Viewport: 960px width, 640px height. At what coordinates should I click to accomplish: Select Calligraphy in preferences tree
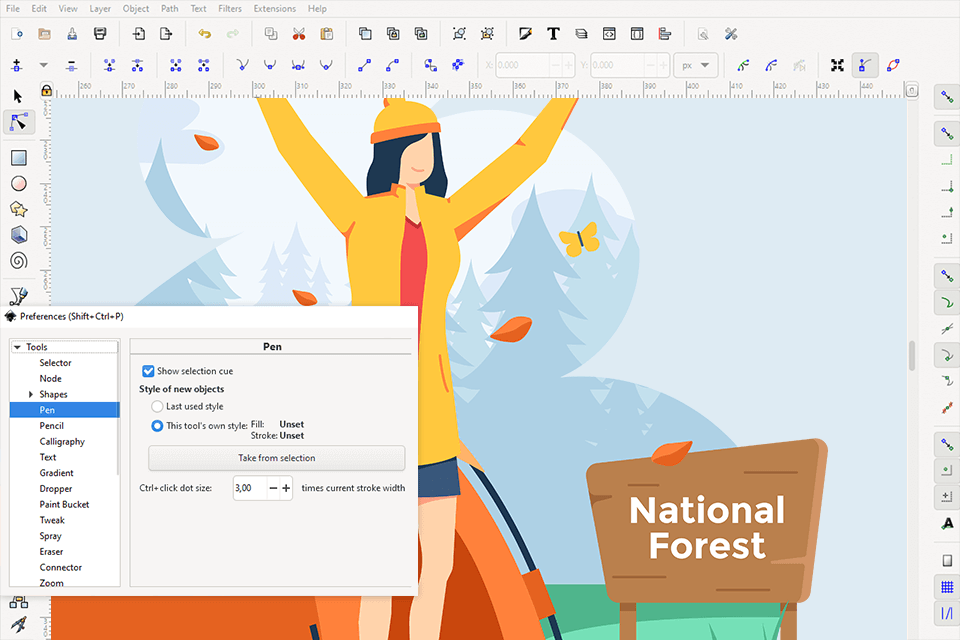62,442
